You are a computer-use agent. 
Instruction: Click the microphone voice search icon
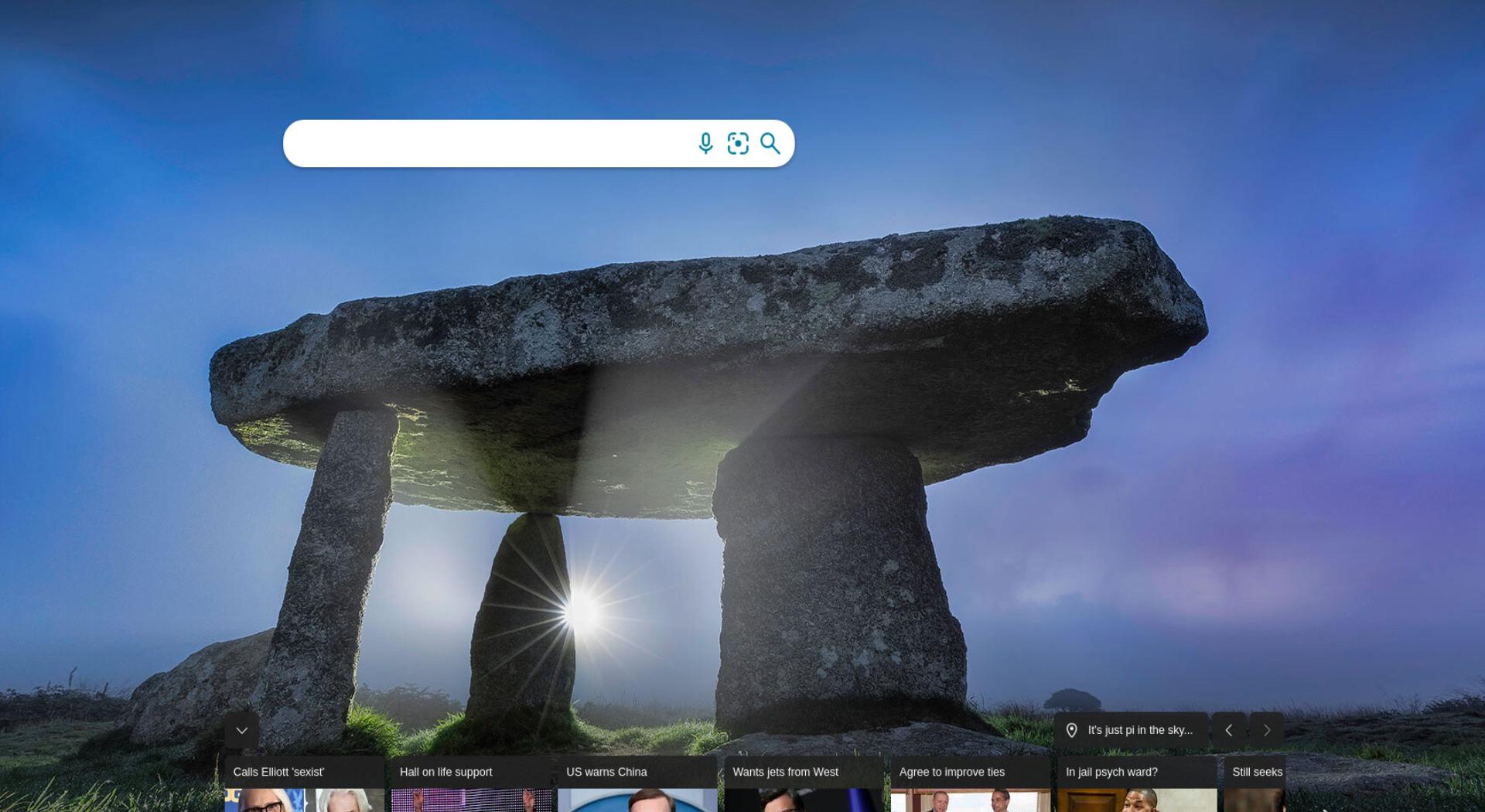(x=705, y=143)
